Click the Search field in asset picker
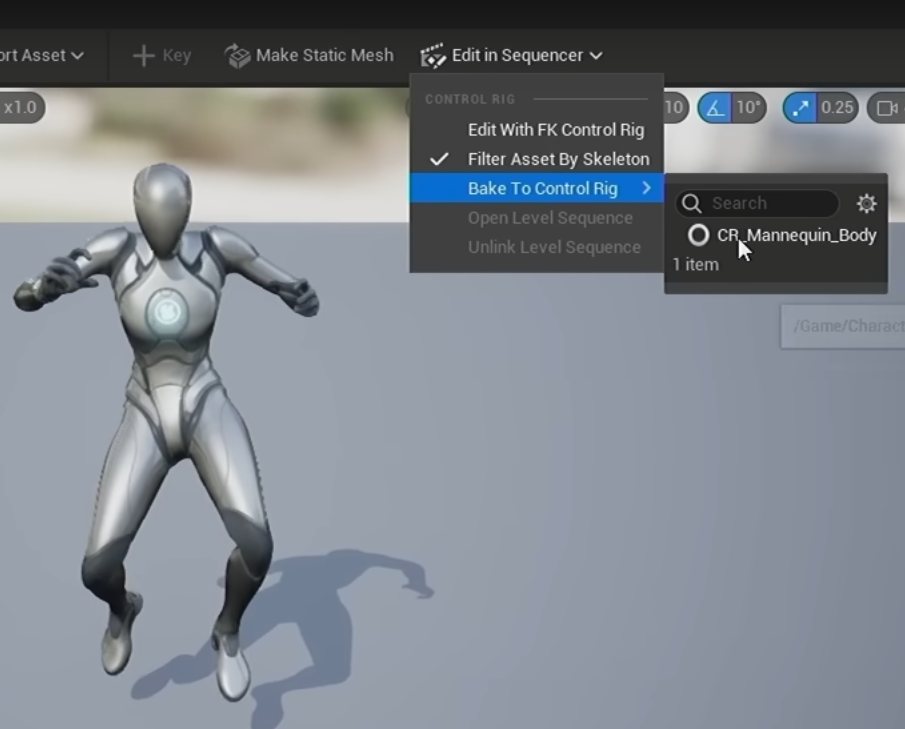Viewport: 905px width, 729px height. point(757,203)
